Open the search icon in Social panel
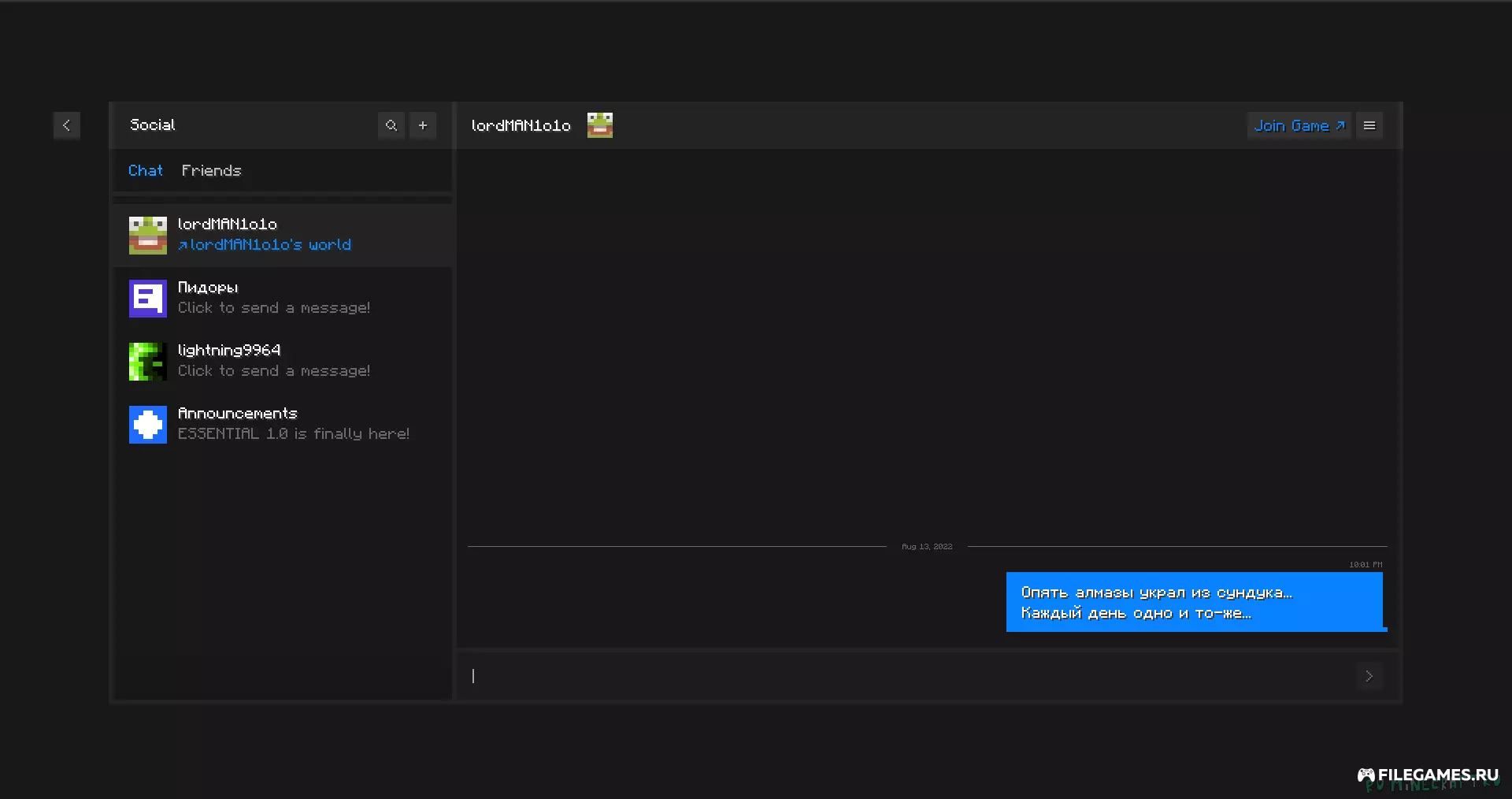Viewport: 1512px width, 799px height. (x=391, y=125)
